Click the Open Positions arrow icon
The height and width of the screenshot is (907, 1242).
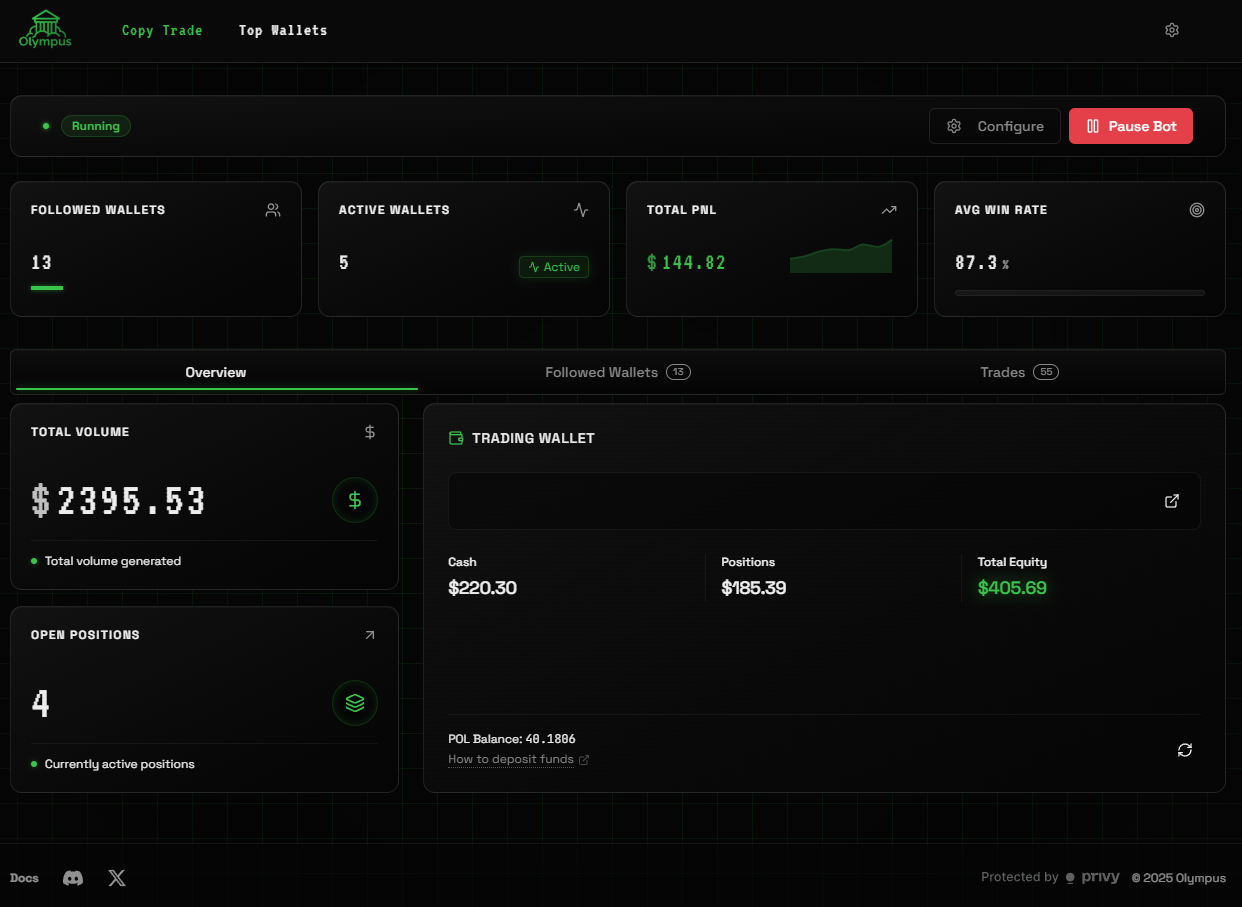click(370, 635)
